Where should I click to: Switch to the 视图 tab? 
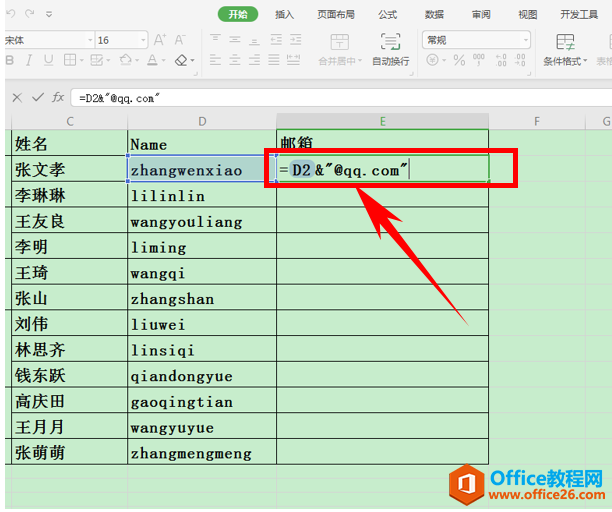pyautogui.click(x=528, y=15)
